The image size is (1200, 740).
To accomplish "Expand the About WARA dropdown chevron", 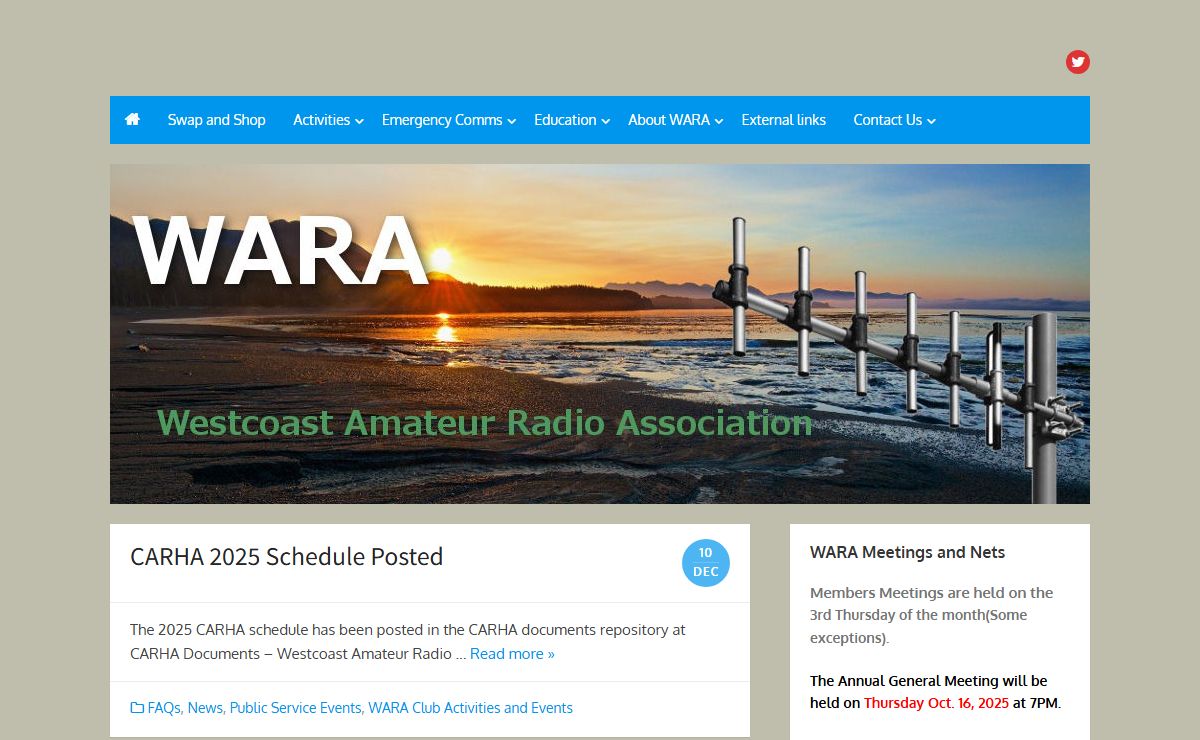I will [719, 121].
